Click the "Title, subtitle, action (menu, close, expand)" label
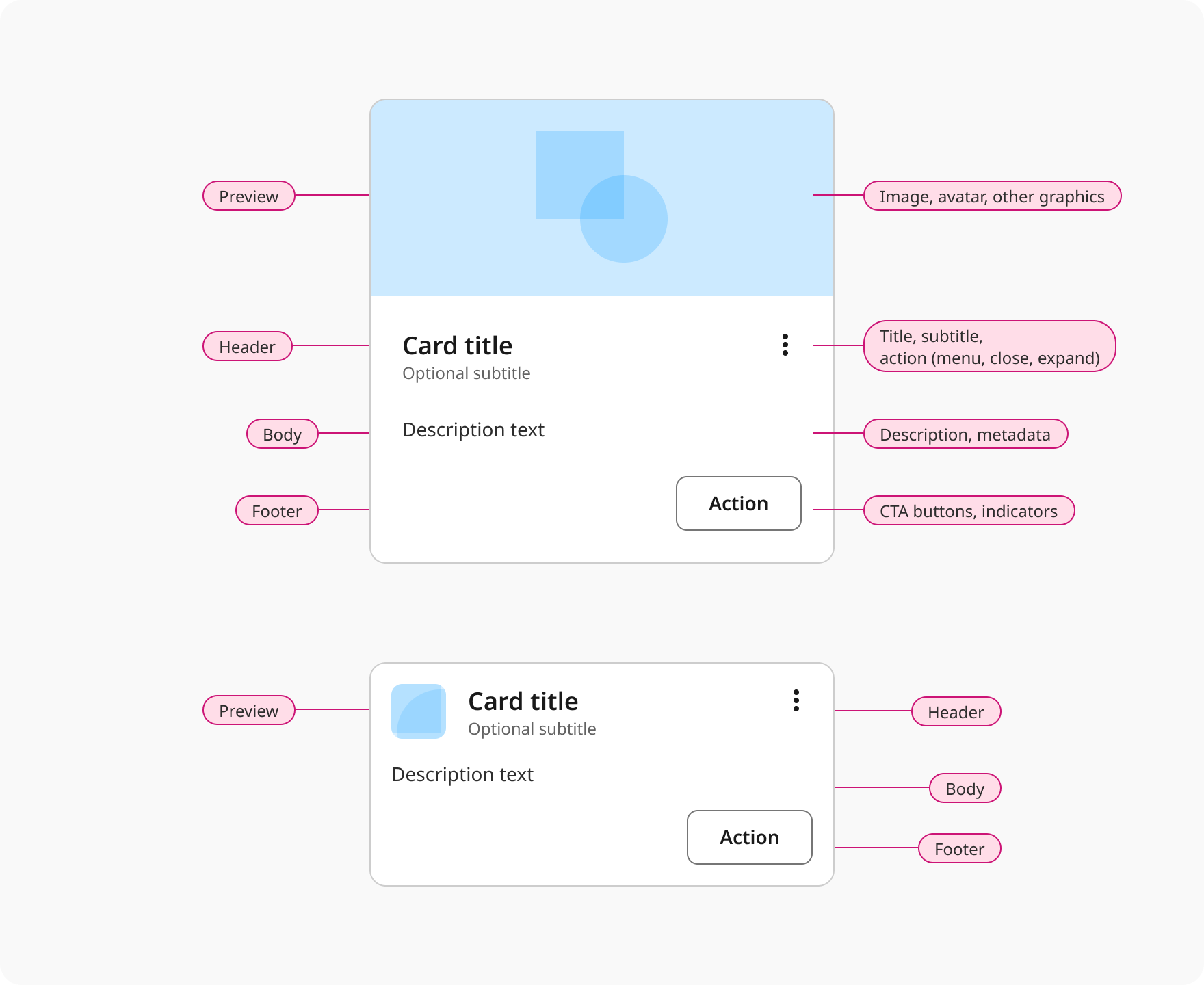 pos(990,346)
